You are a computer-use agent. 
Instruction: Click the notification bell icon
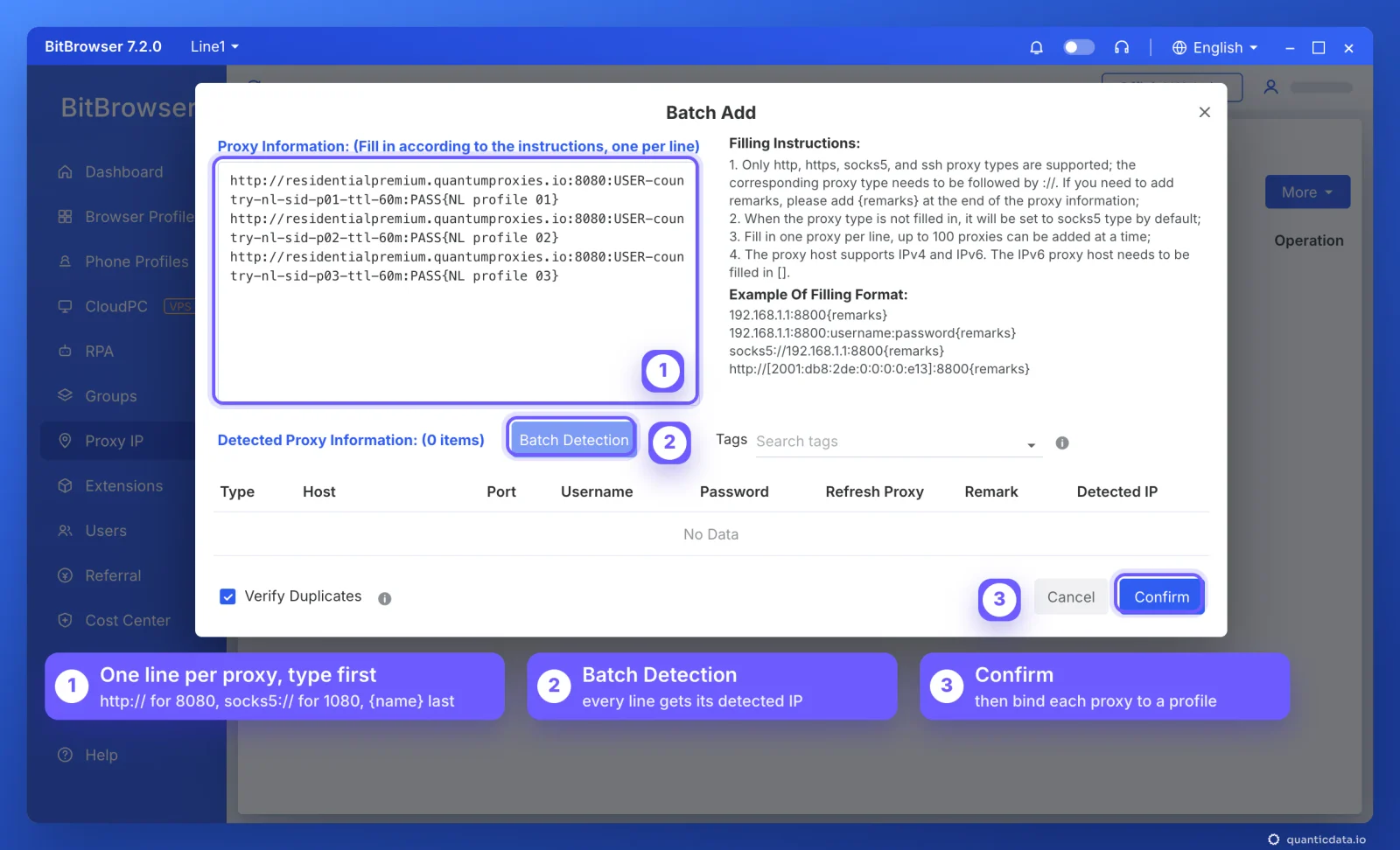tap(1036, 47)
